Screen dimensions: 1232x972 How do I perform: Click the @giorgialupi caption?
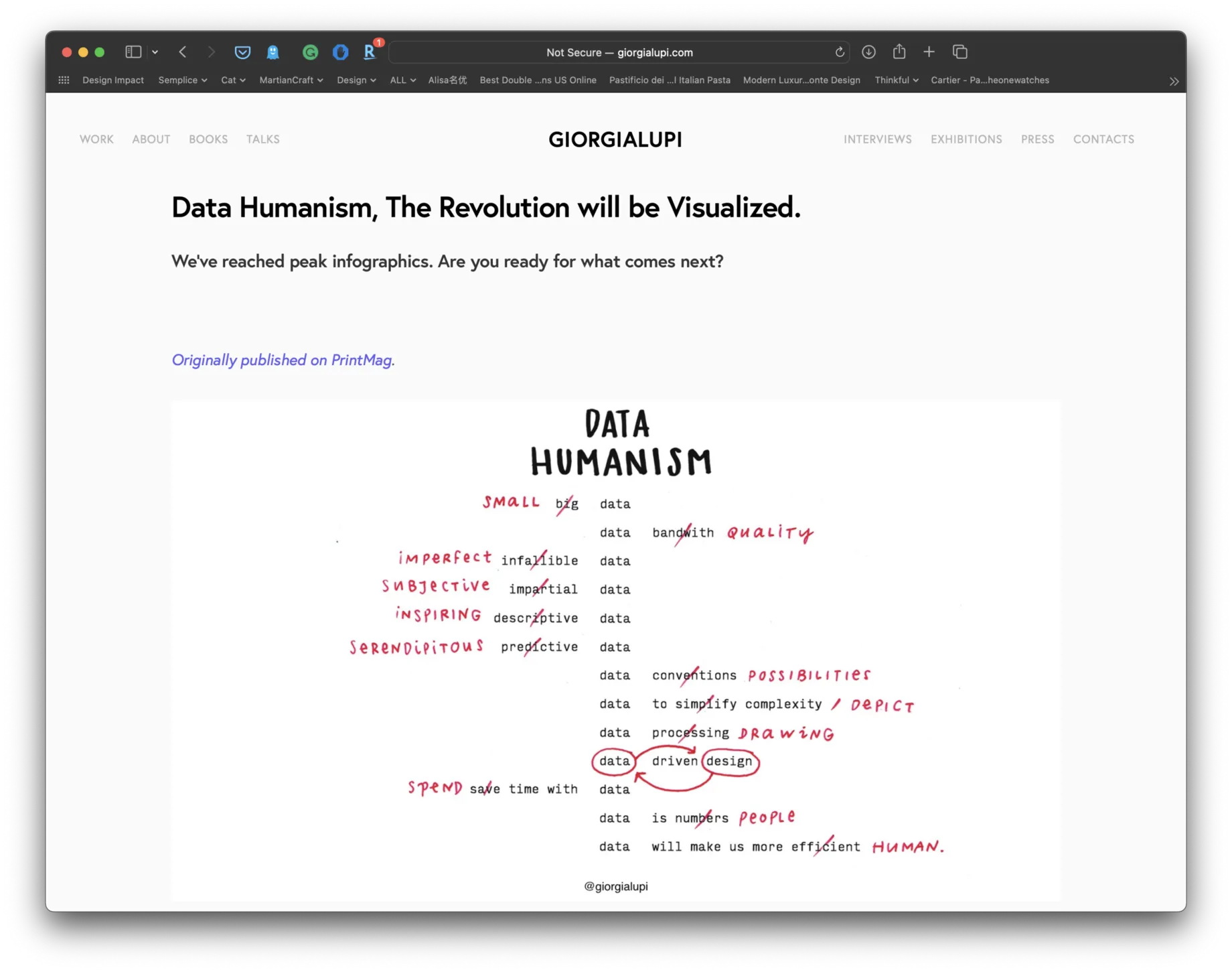coord(615,886)
